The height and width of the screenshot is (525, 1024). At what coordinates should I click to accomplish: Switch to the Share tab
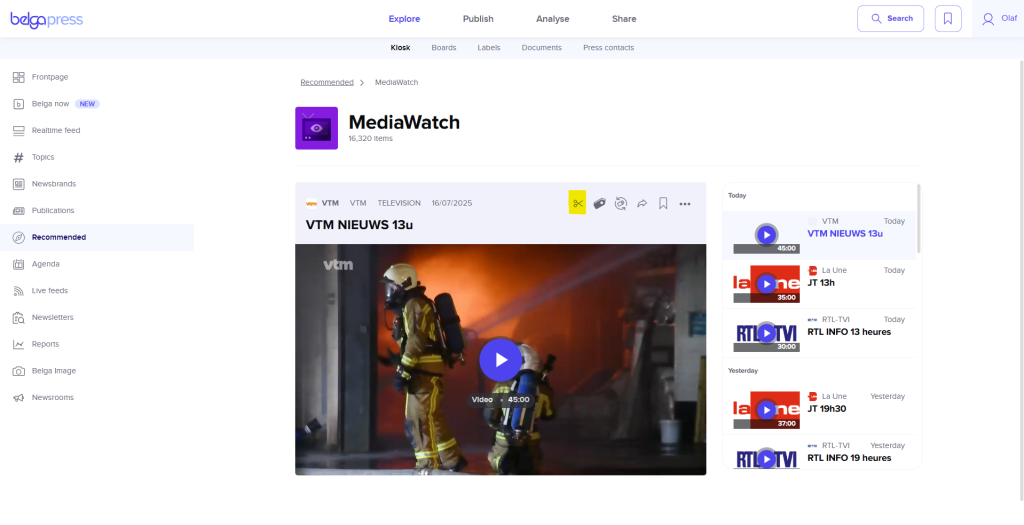click(624, 19)
